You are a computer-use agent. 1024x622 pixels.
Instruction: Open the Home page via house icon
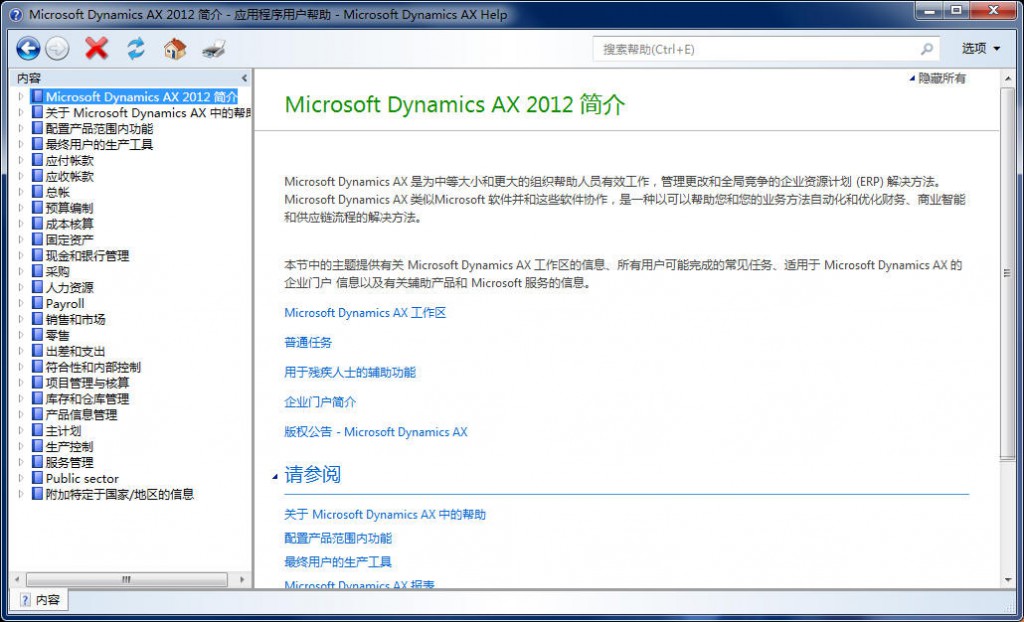tap(174, 49)
